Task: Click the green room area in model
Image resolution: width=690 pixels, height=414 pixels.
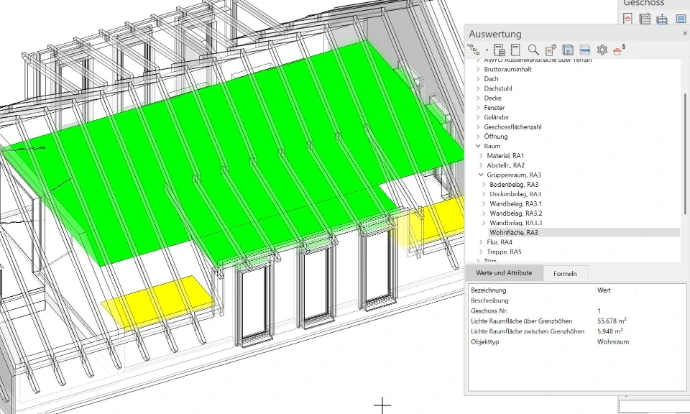Action: (x=200, y=150)
